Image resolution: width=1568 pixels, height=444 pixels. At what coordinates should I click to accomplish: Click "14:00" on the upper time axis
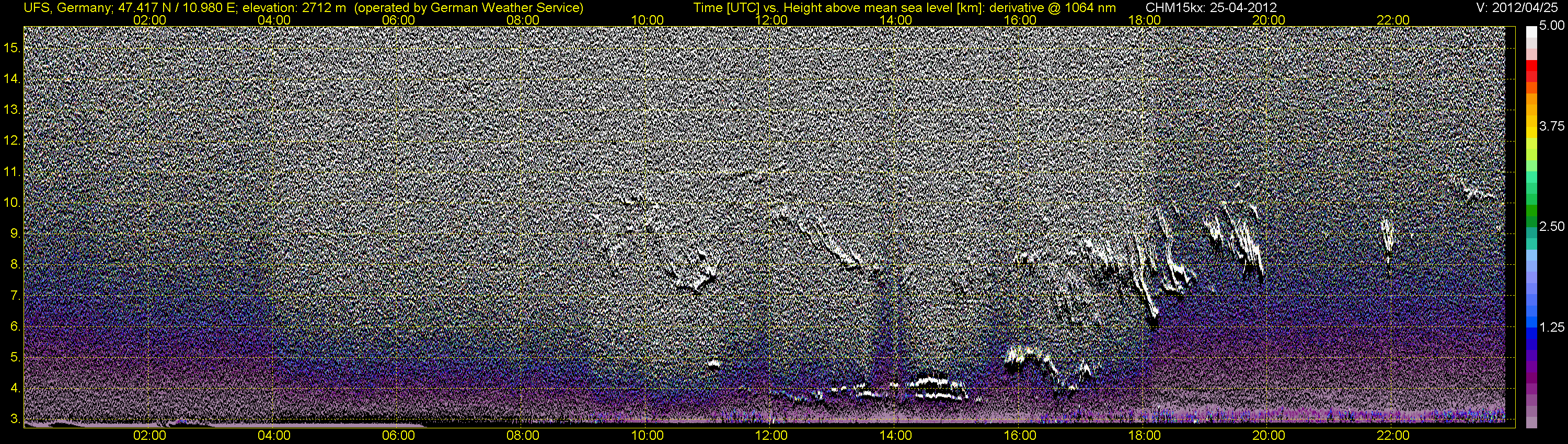click(x=896, y=20)
